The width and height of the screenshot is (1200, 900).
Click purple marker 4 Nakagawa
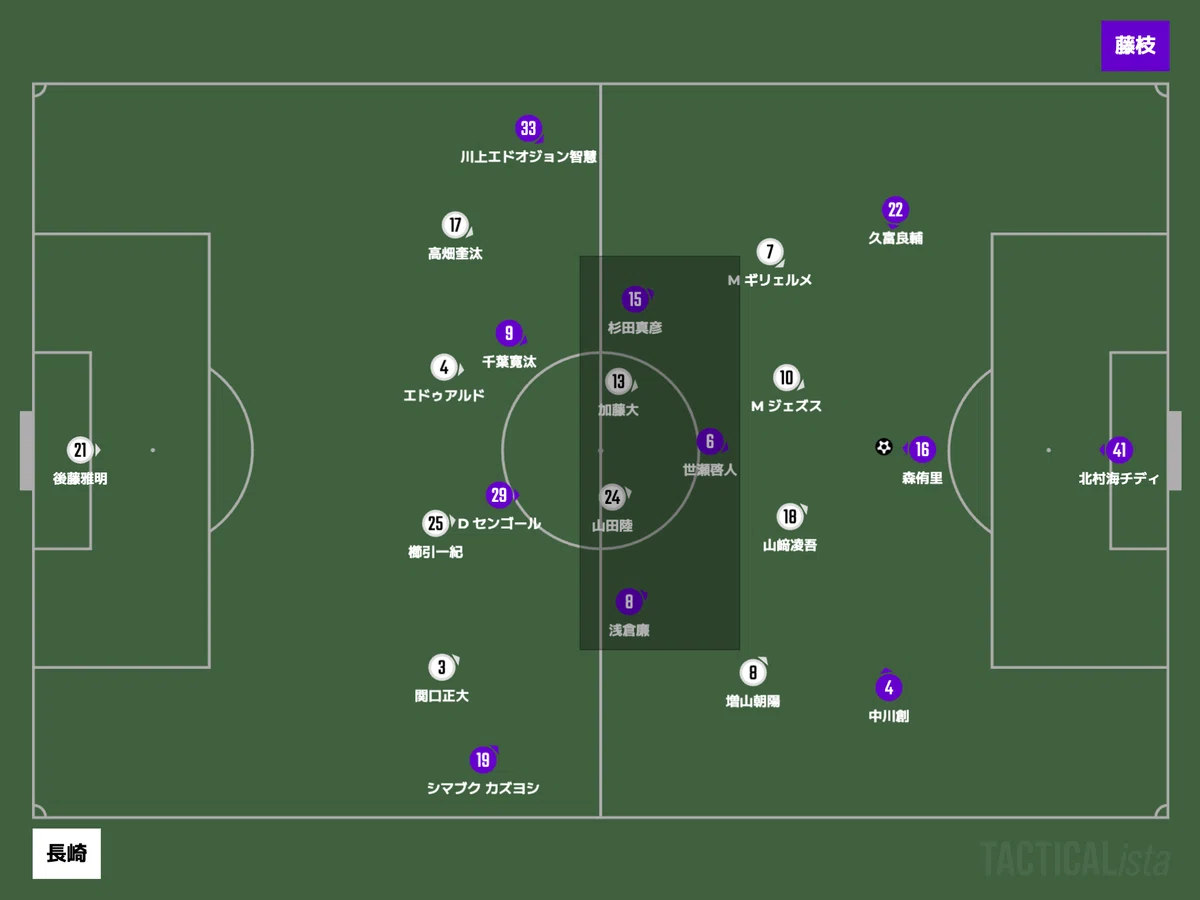pos(889,687)
